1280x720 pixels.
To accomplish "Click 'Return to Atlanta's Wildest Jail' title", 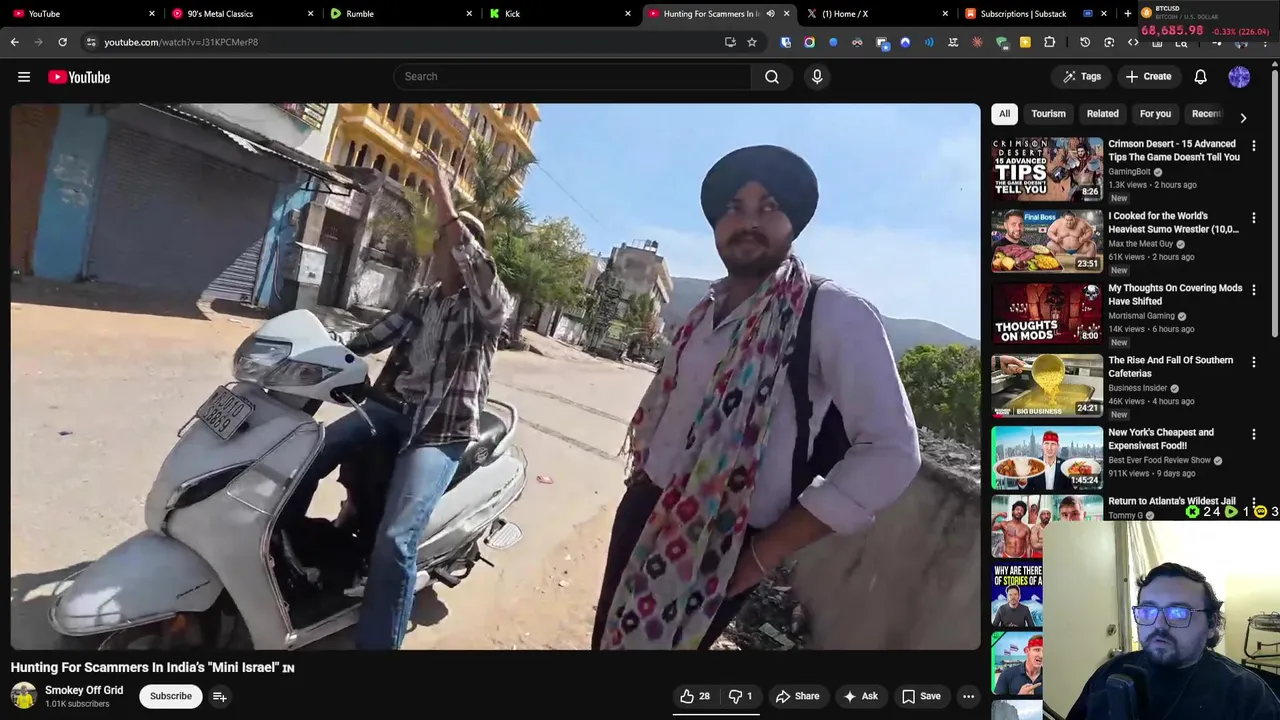I will [1172, 501].
